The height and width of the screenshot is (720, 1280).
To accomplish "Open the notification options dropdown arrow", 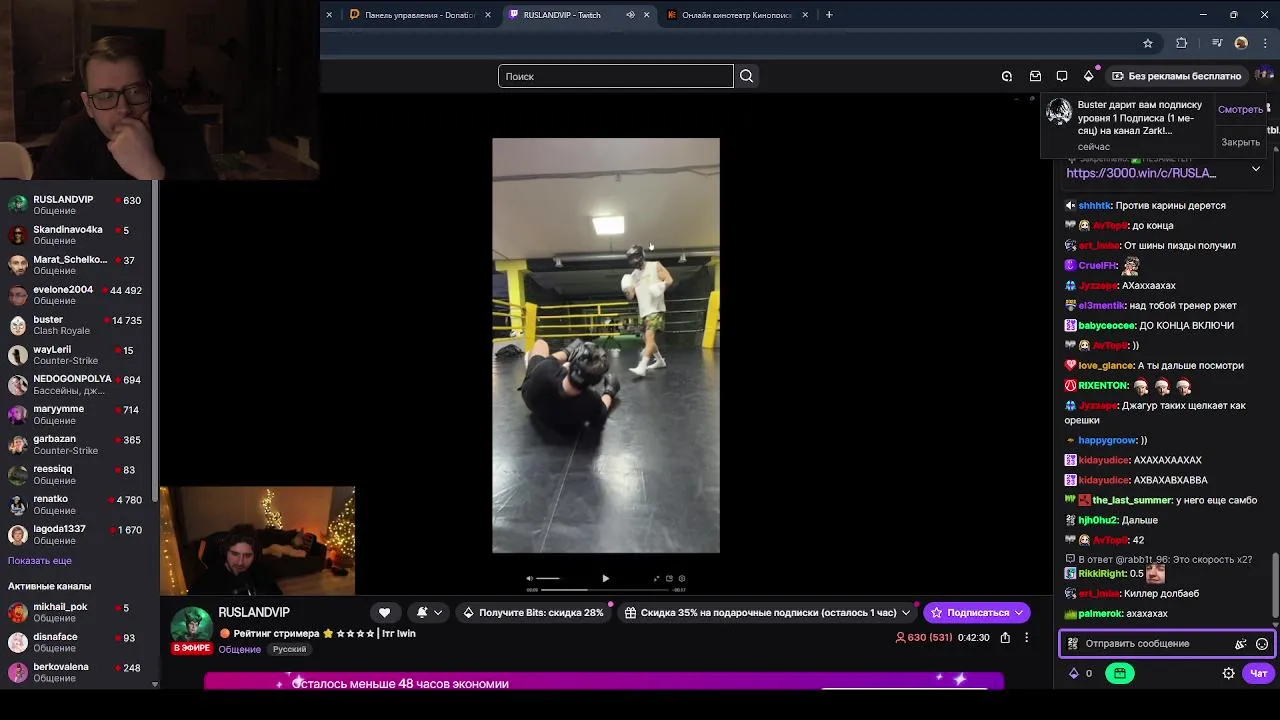I will pyautogui.click(x=438, y=612).
